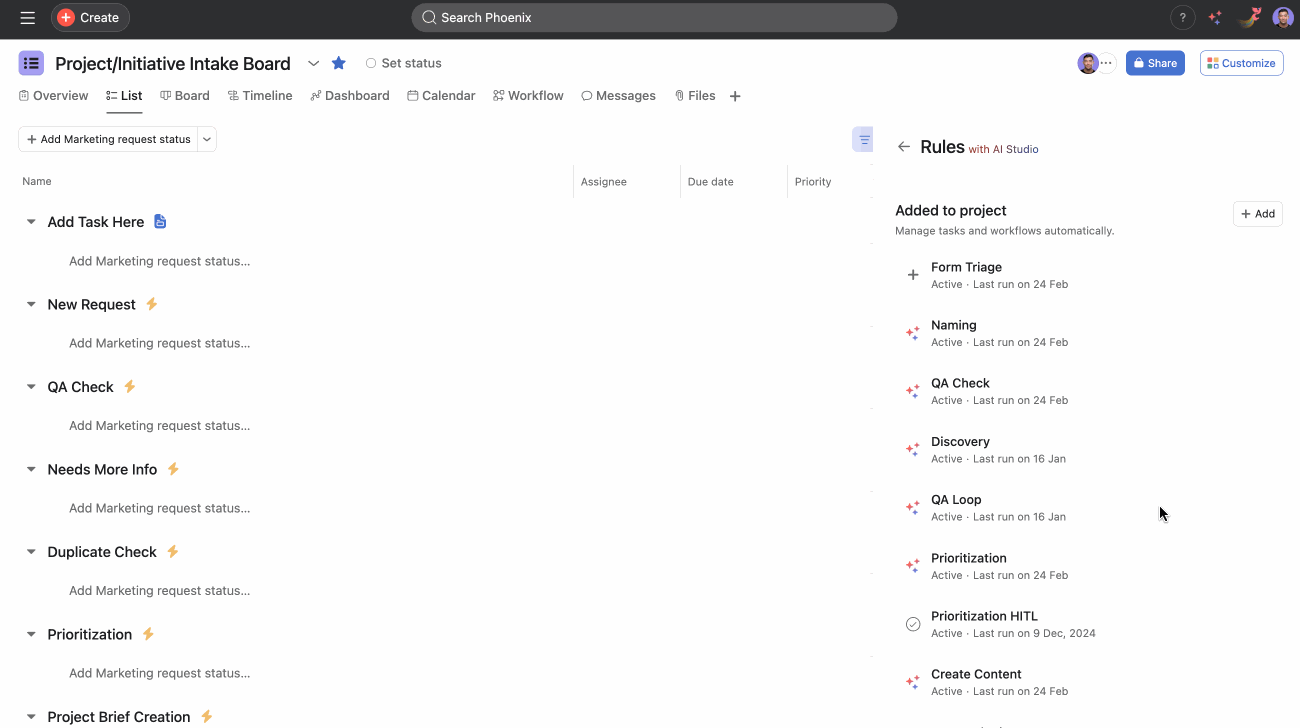Screen dimensions: 1300x728
Task: Go back using the Rules panel arrow
Action: click(x=904, y=147)
